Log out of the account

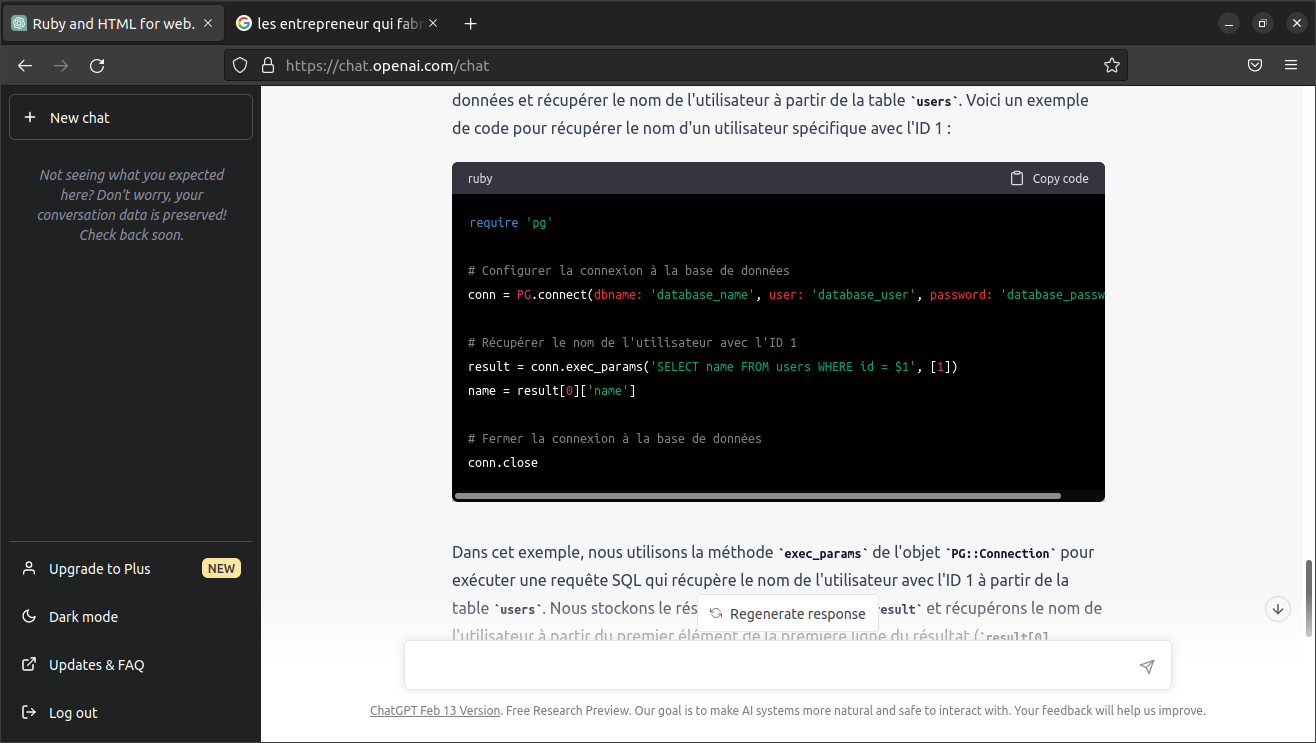click(x=73, y=713)
